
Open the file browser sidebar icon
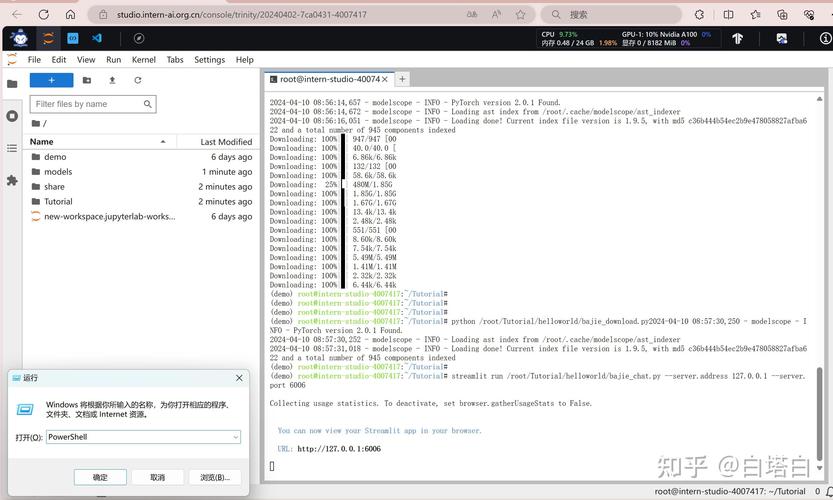12,83
